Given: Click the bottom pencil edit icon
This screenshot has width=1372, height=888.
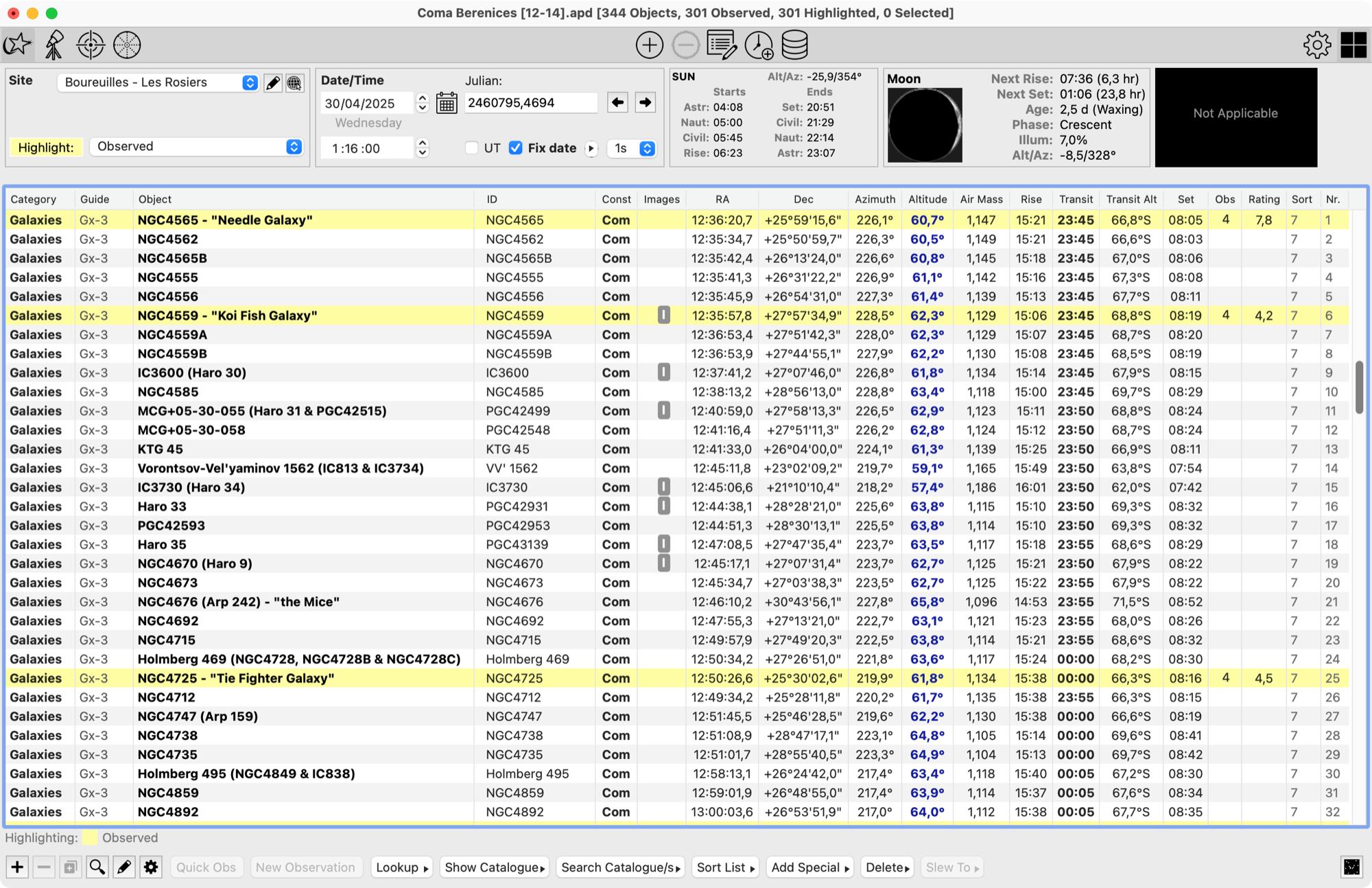Looking at the screenshot, I should point(124,867).
